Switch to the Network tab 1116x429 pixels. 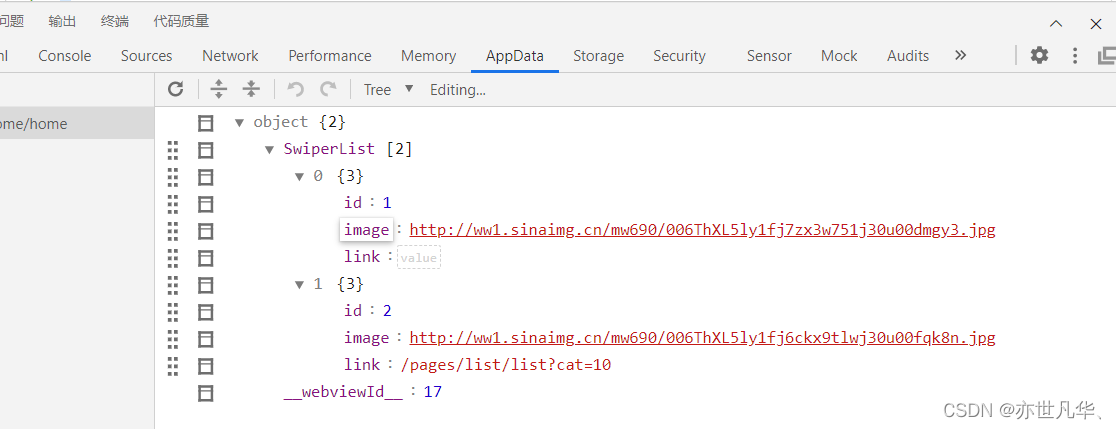pos(230,55)
